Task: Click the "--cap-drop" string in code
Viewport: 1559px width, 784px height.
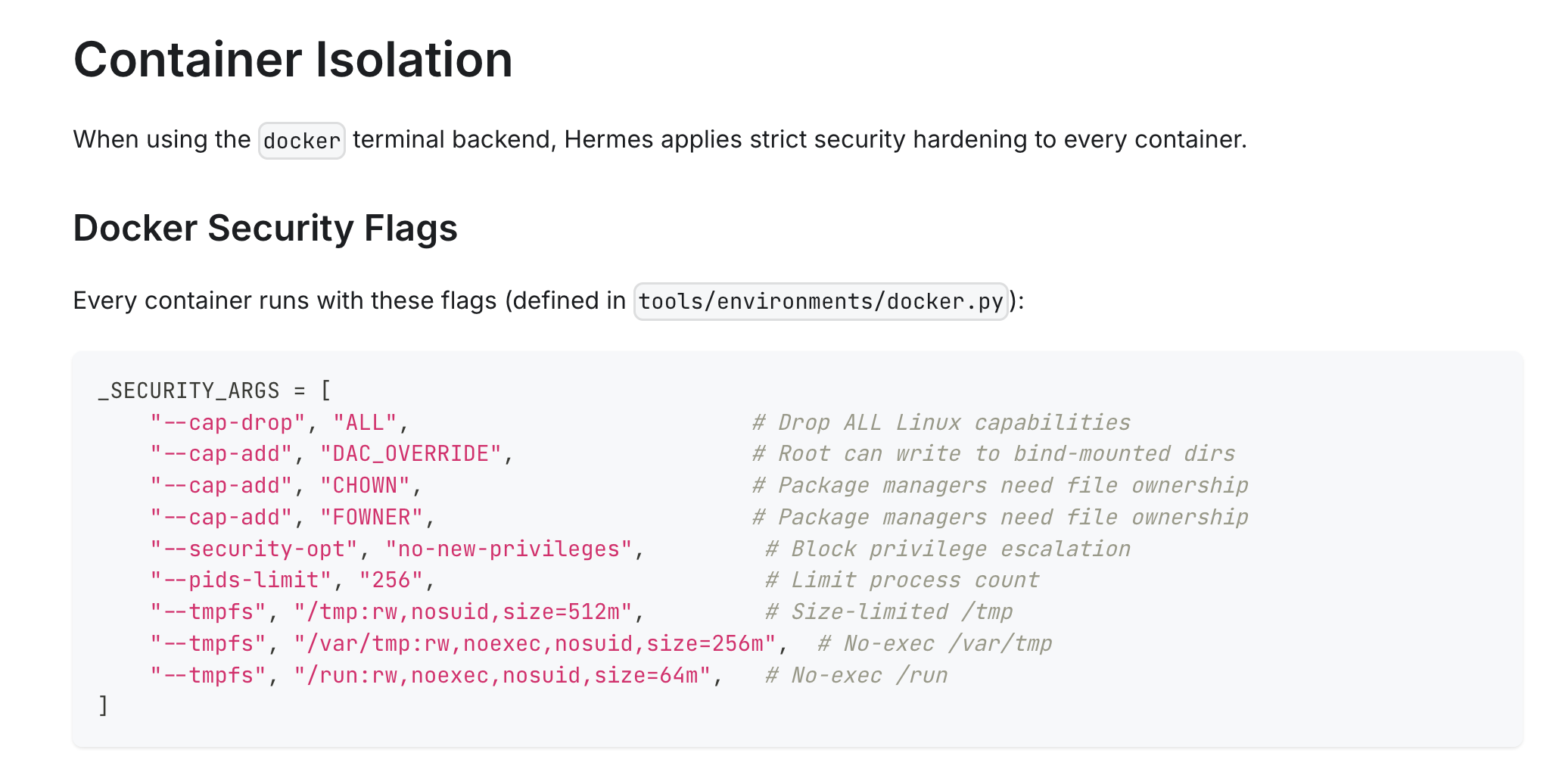Action: [x=227, y=422]
